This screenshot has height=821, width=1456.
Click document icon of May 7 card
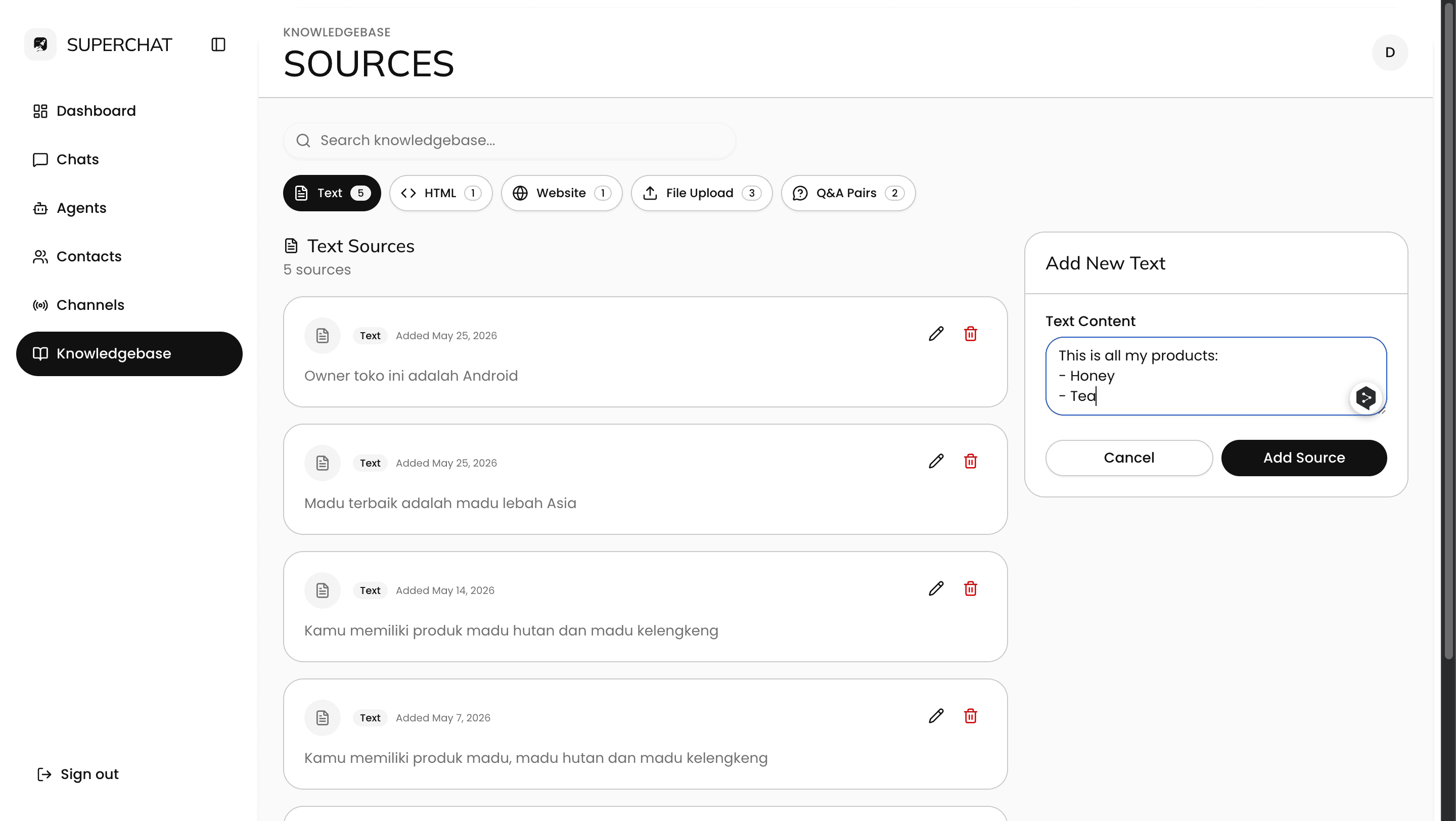tap(322, 718)
